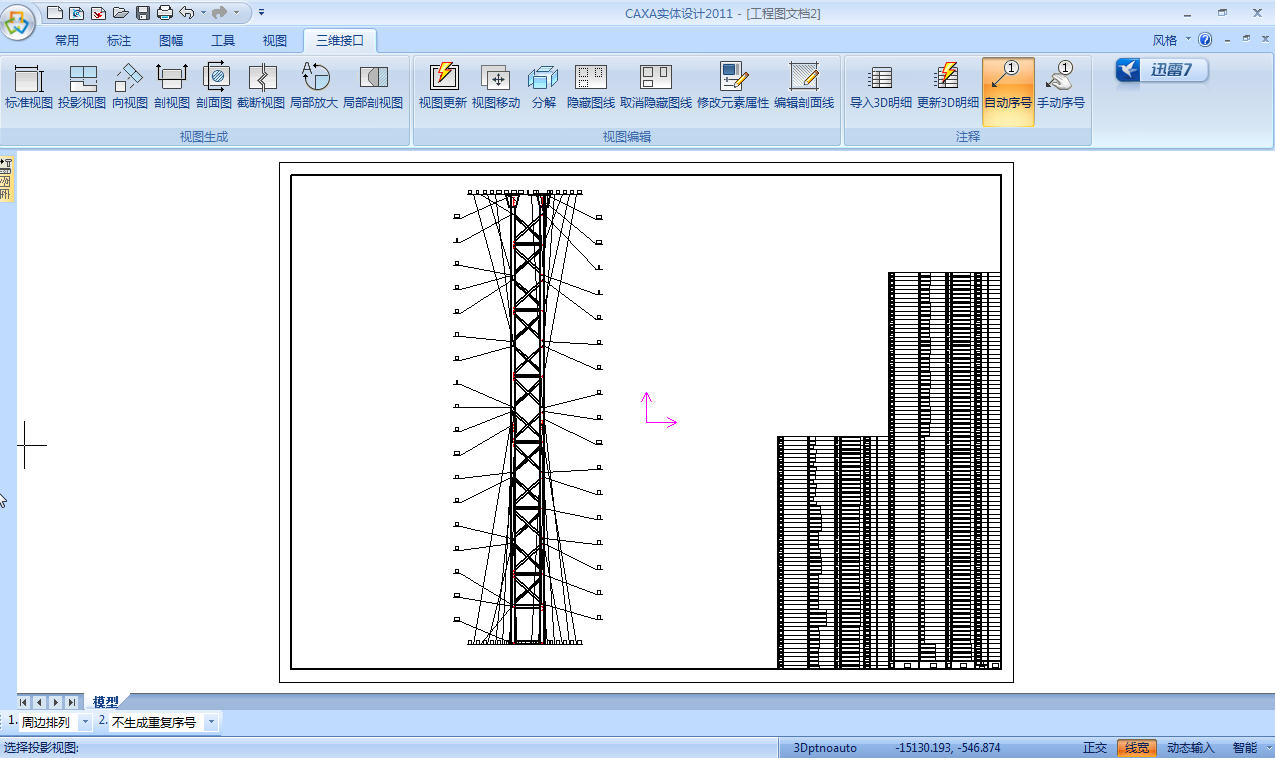Choose the 向视图 directional view tool

(x=130, y=86)
